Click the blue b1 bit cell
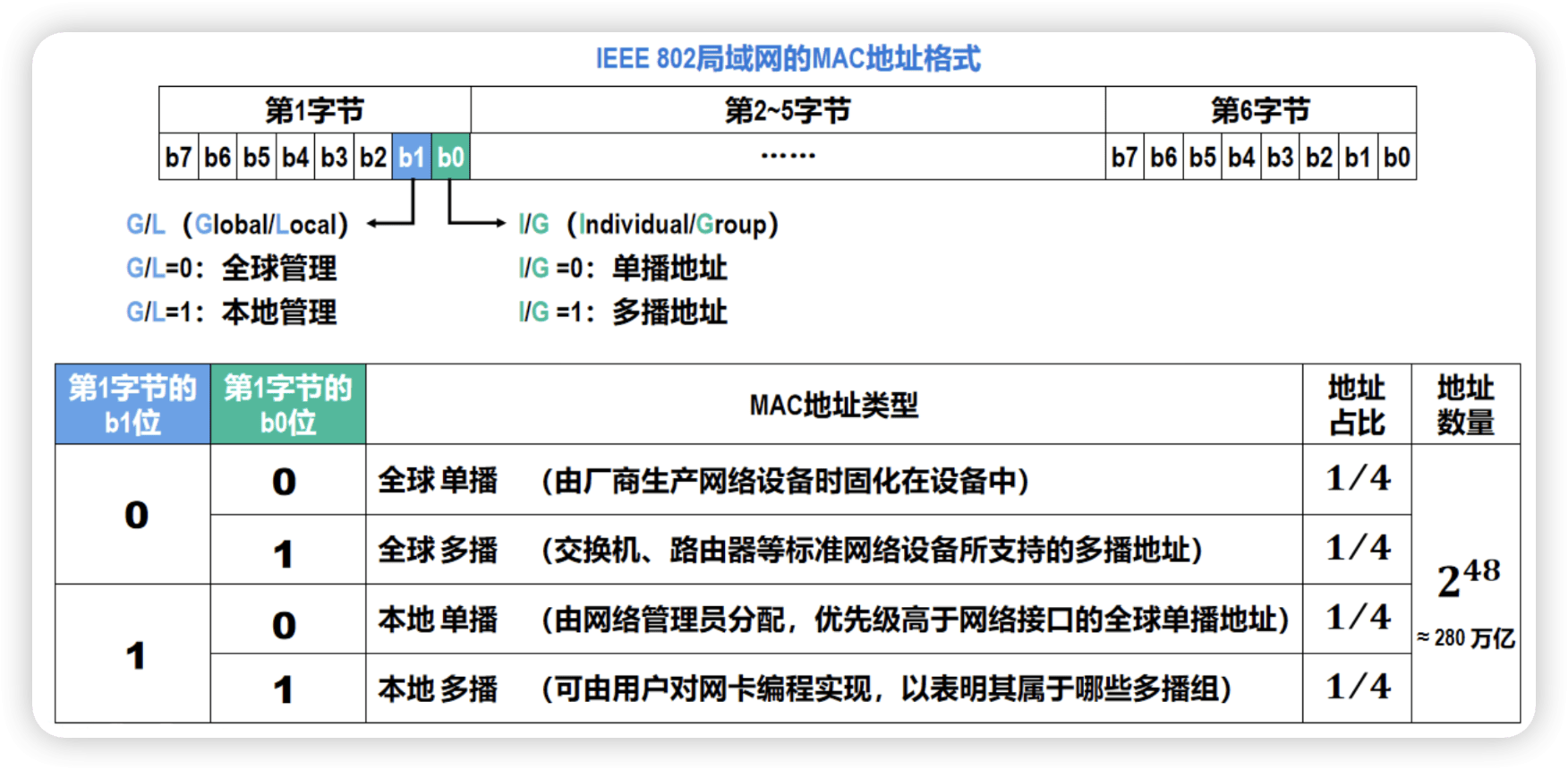Screen dimensions: 1568x770 coord(412,158)
